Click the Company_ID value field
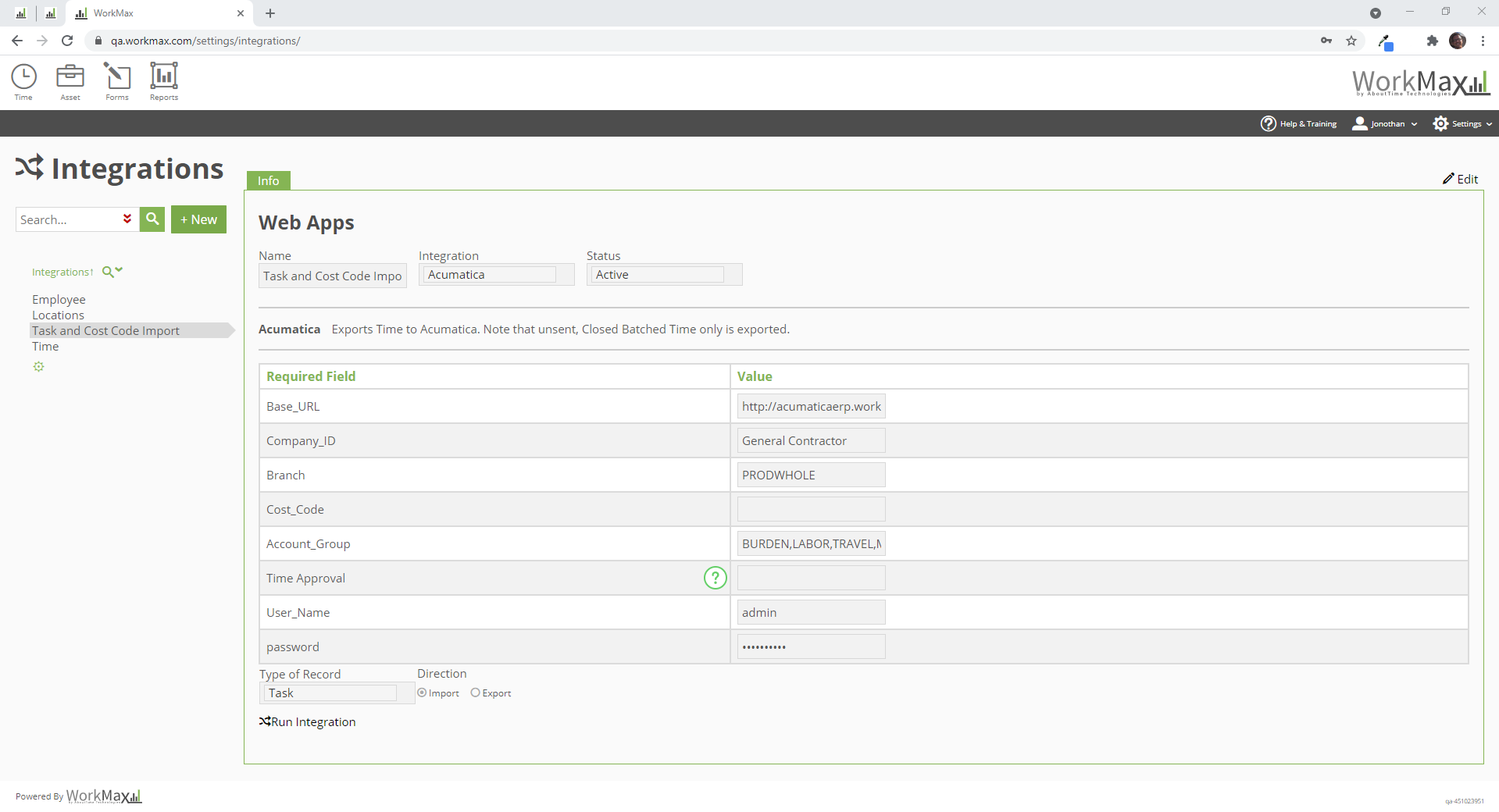Screen dimensions: 1499x812 pyautogui.click(x=812, y=440)
